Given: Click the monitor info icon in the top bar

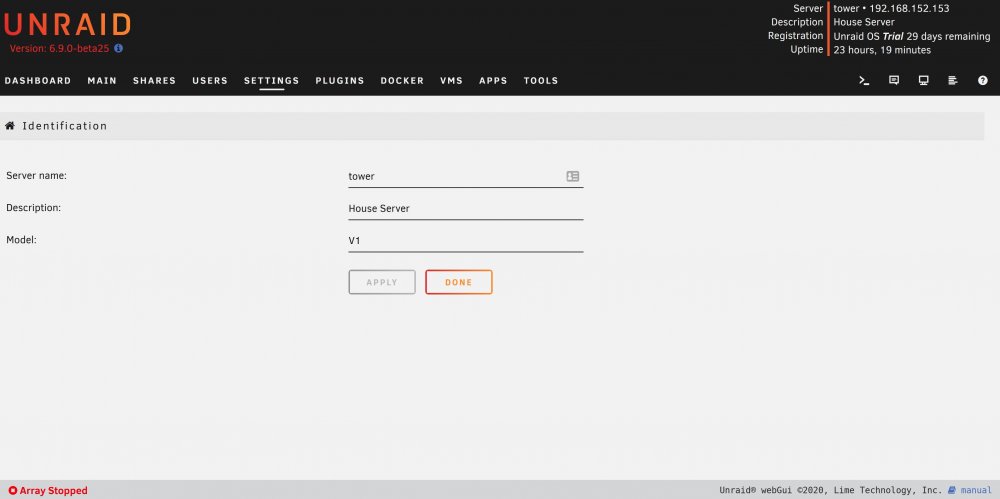Looking at the screenshot, I should pos(923,80).
